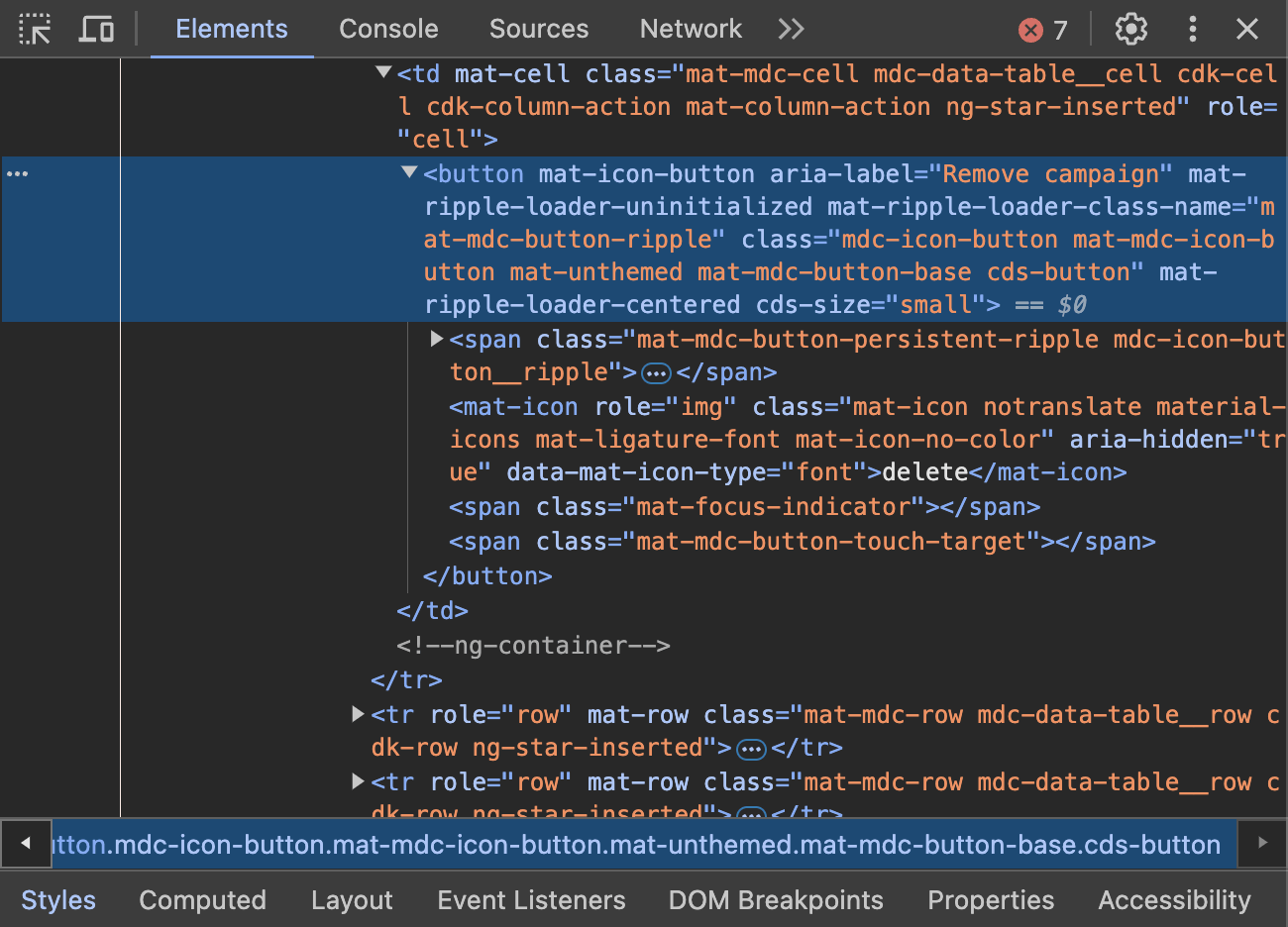Screen dimensions: 1288x927
Task: Switch to the Elements tab
Action: (232, 29)
